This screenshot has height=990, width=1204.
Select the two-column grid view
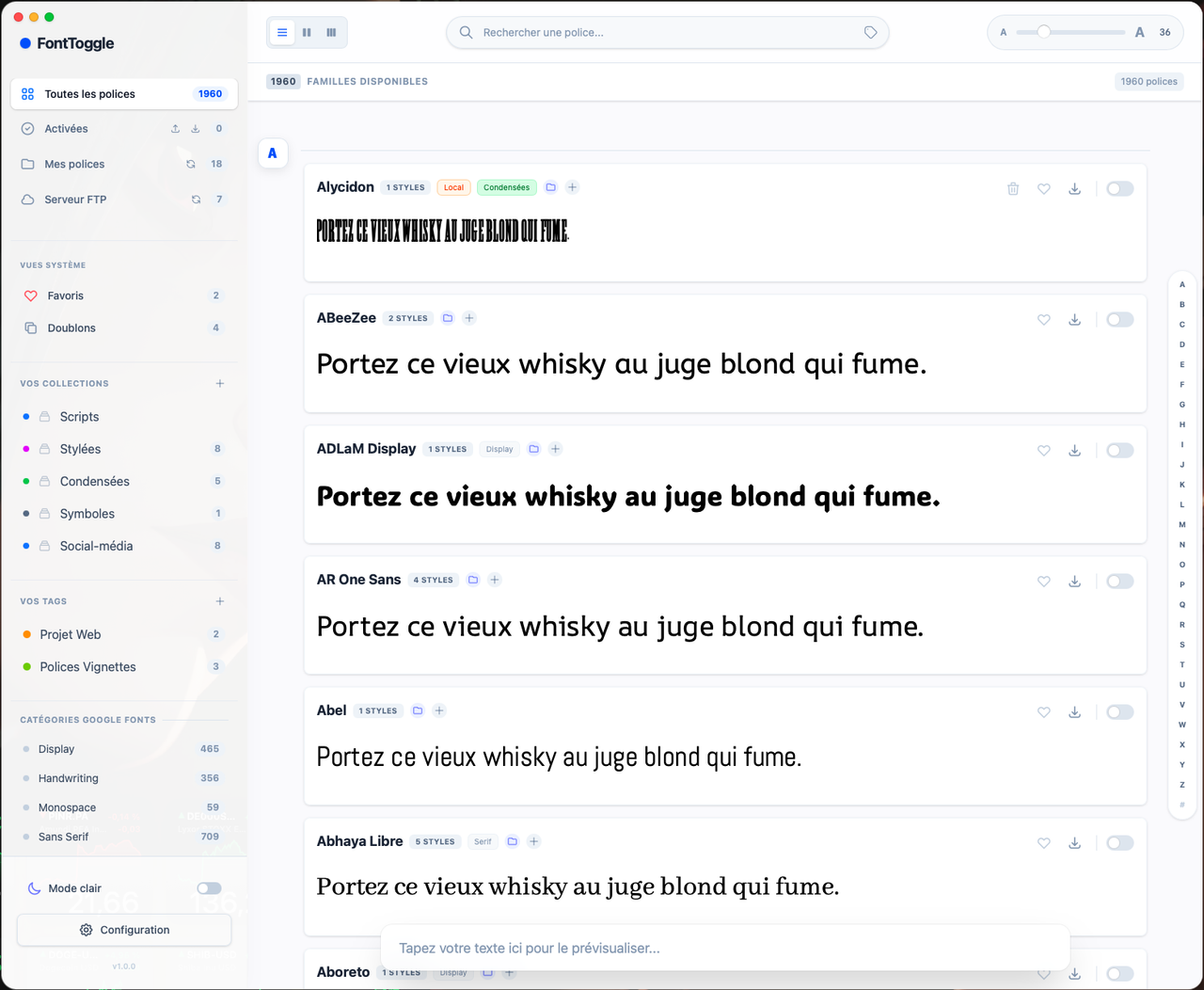pos(307,32)
